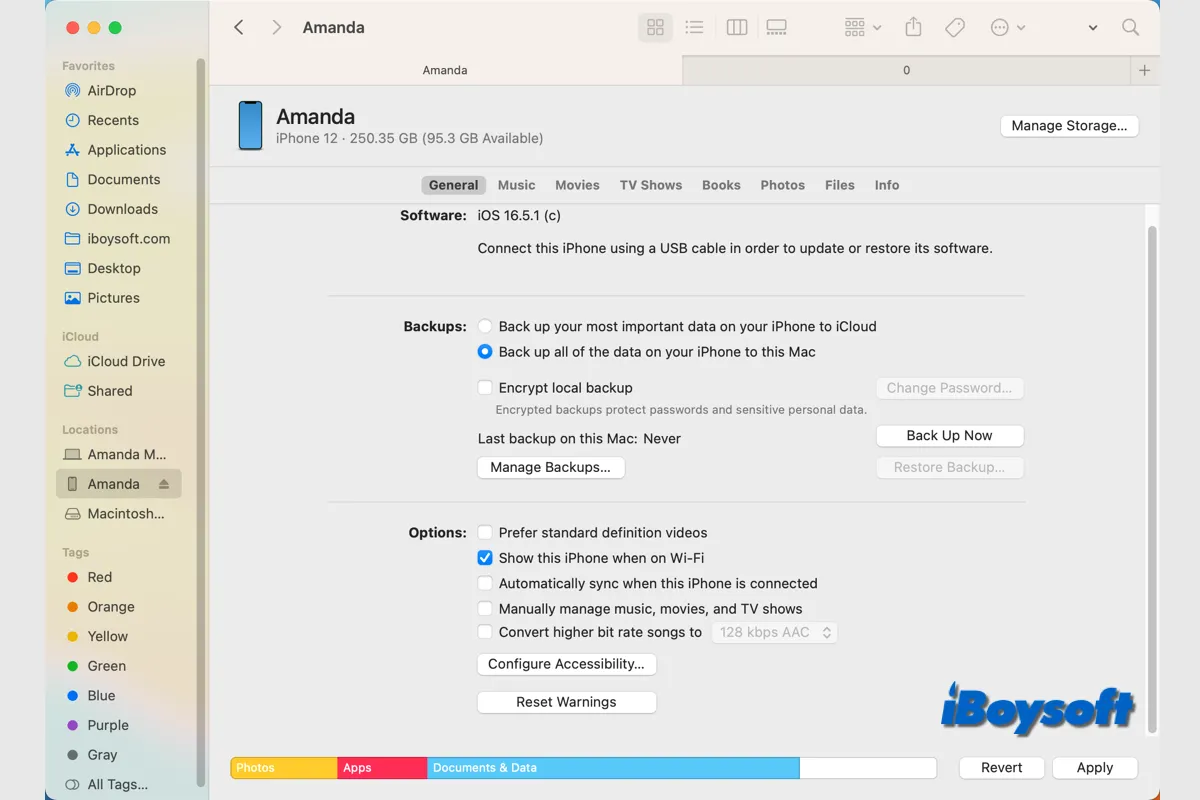The width and height of the screenshot is (1200, 800).
Task: Open the 128 kbps AAC dropdown
Action: coord(775,632)
